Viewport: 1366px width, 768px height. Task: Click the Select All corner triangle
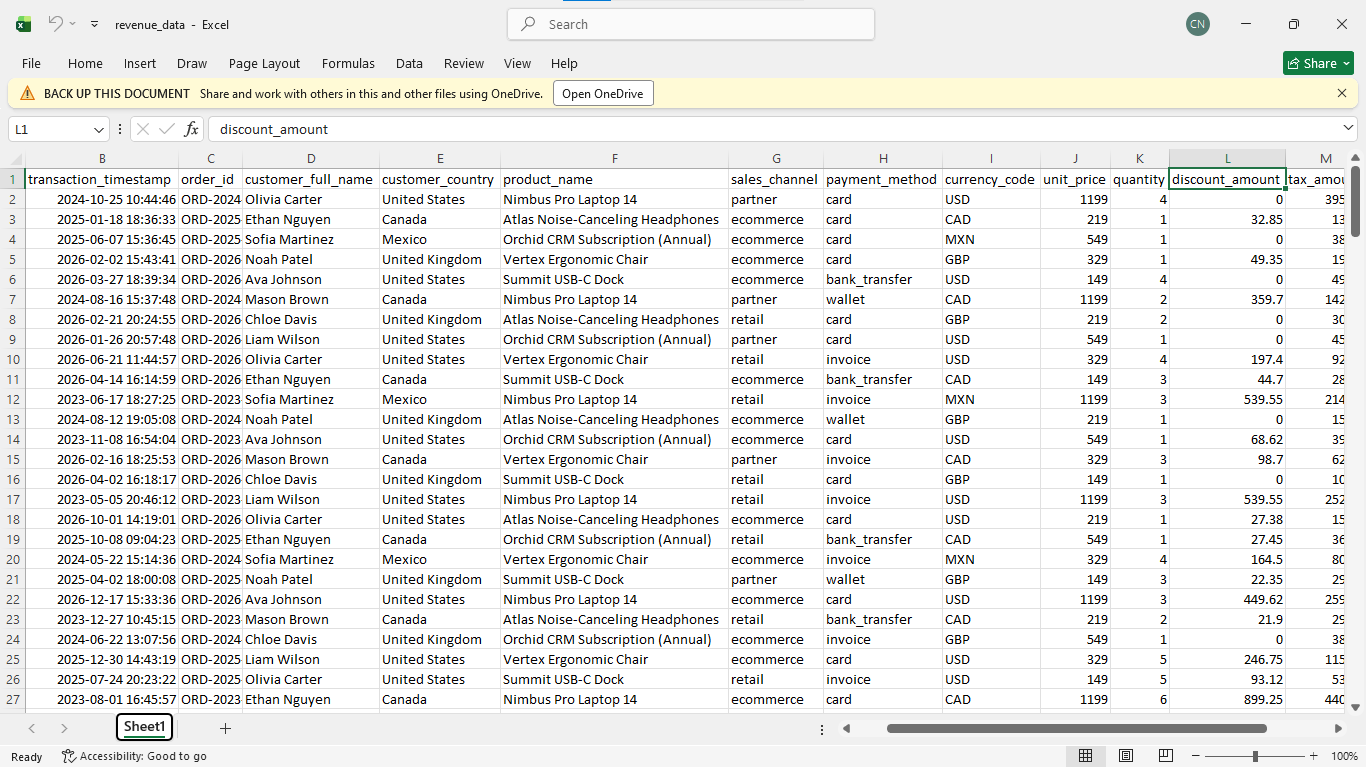pyautogui.click(x=16, y=159)
